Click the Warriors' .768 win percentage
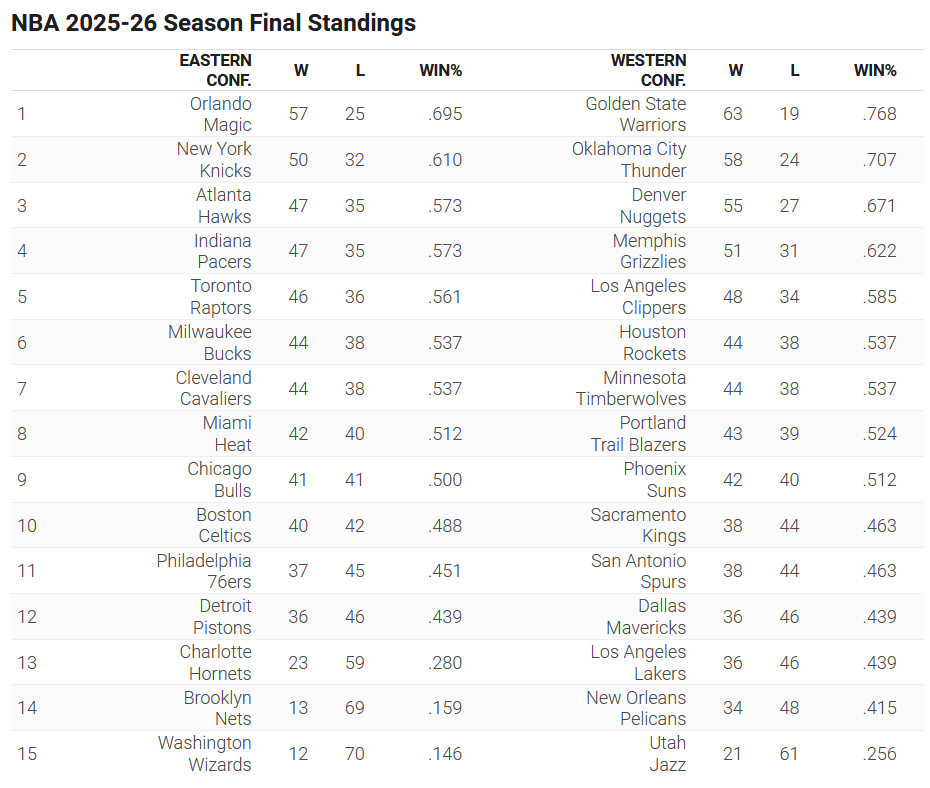This screenshot has height=788, width=930. 879,114
